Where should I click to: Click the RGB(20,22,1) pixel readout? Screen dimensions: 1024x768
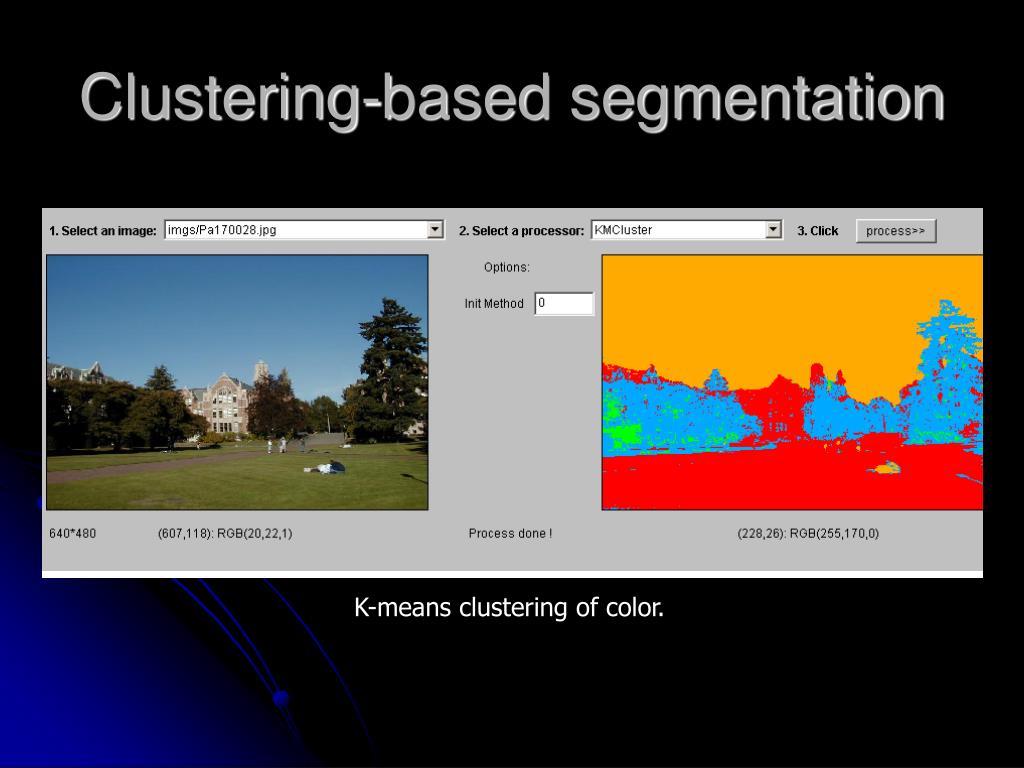(225, 534)
